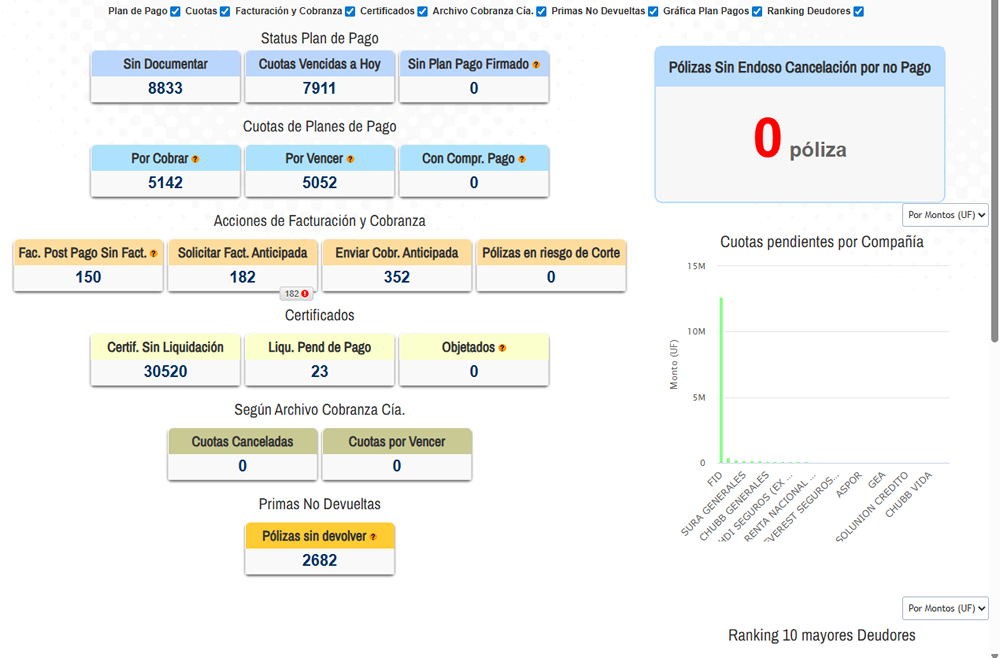1000x658 pixels.
Task: Disable the Ranking Deudores checkbox
Action: (859, 12)
